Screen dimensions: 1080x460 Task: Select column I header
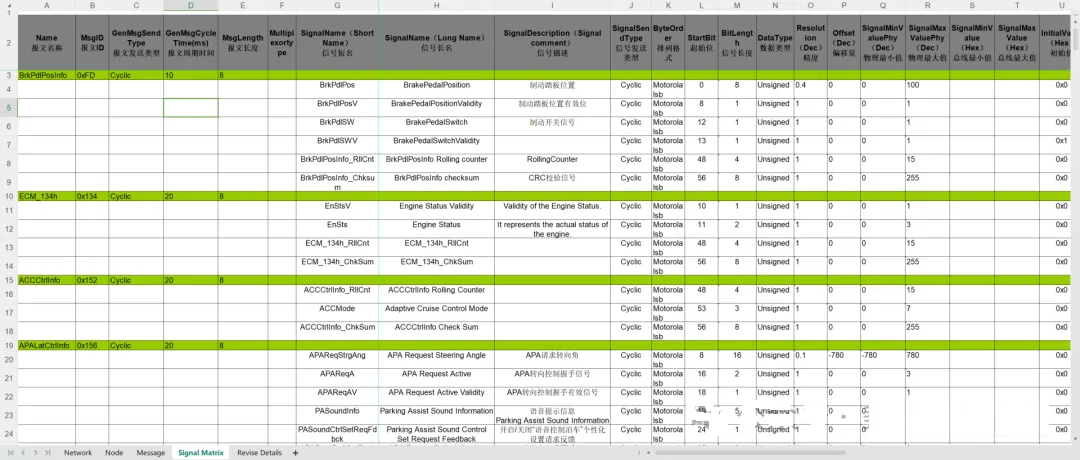tap(552, 6)
